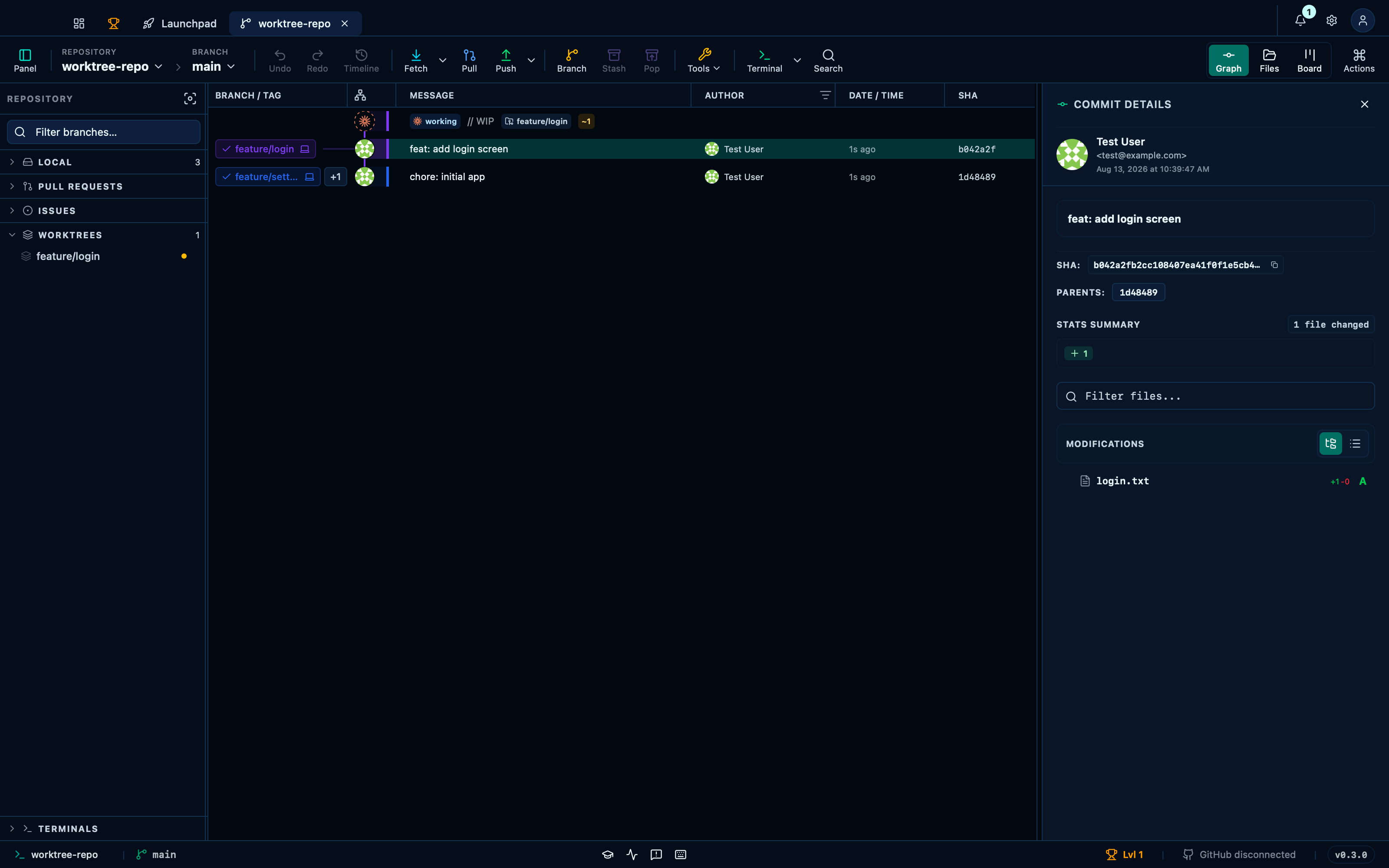Screen dimensions: 1389x868
Task: Expand the Pull Requests section
Action: [103, 187]
